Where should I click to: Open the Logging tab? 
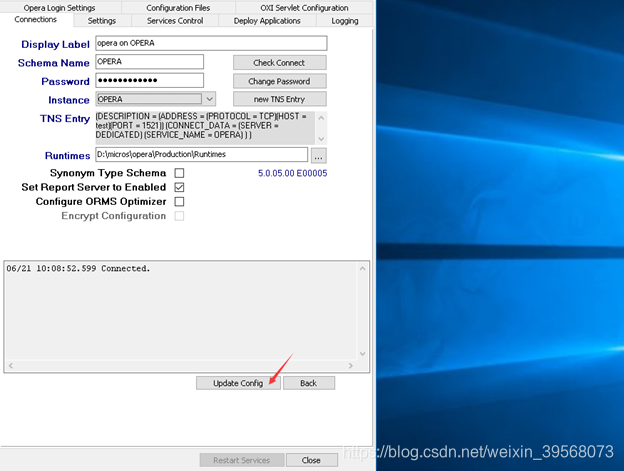coord(345,21)
